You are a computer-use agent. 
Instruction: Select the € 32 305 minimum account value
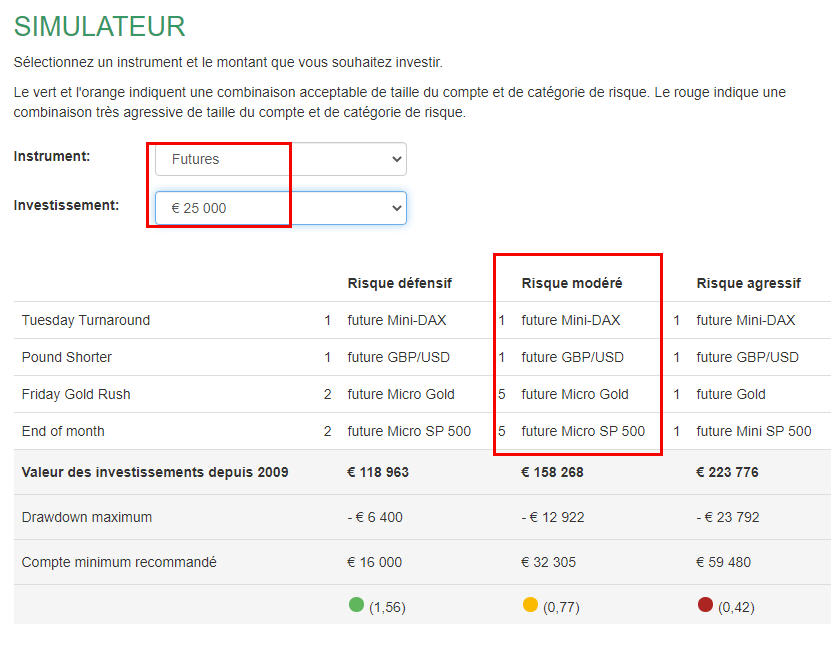(x=548, y=562)
